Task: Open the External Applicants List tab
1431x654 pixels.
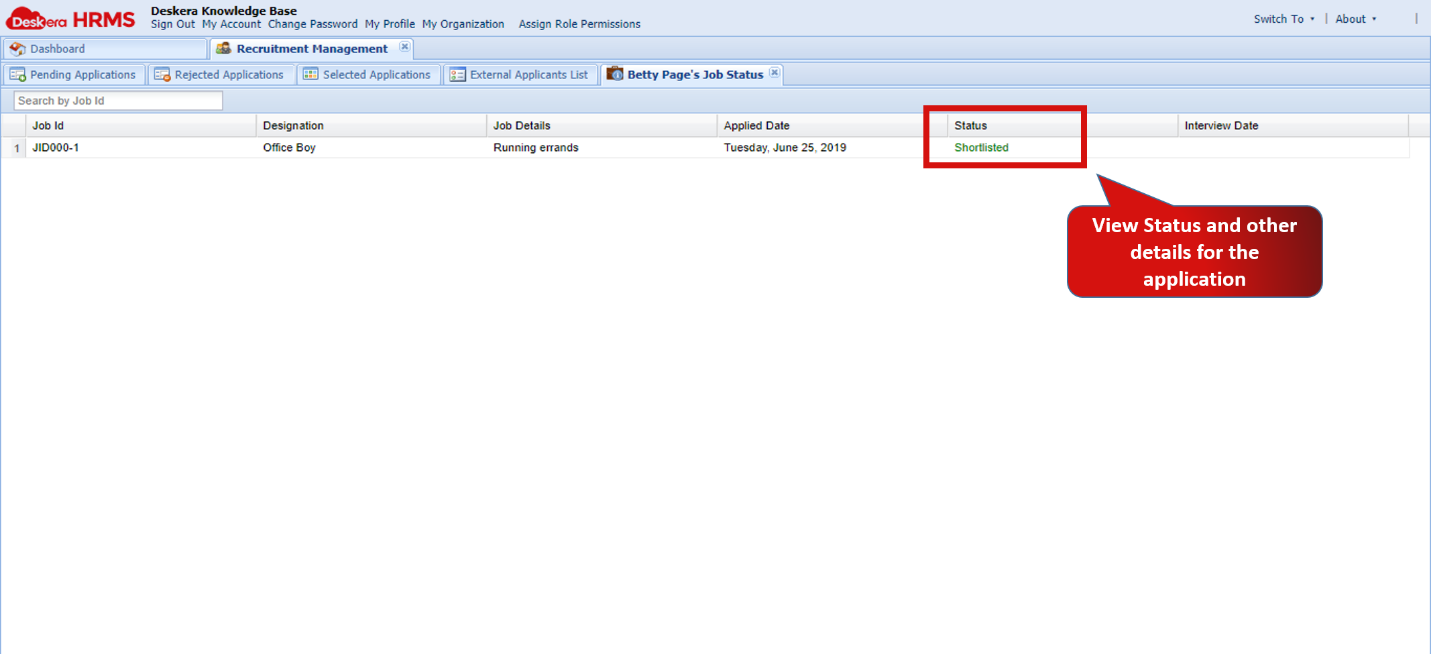Action: (521, 75)
